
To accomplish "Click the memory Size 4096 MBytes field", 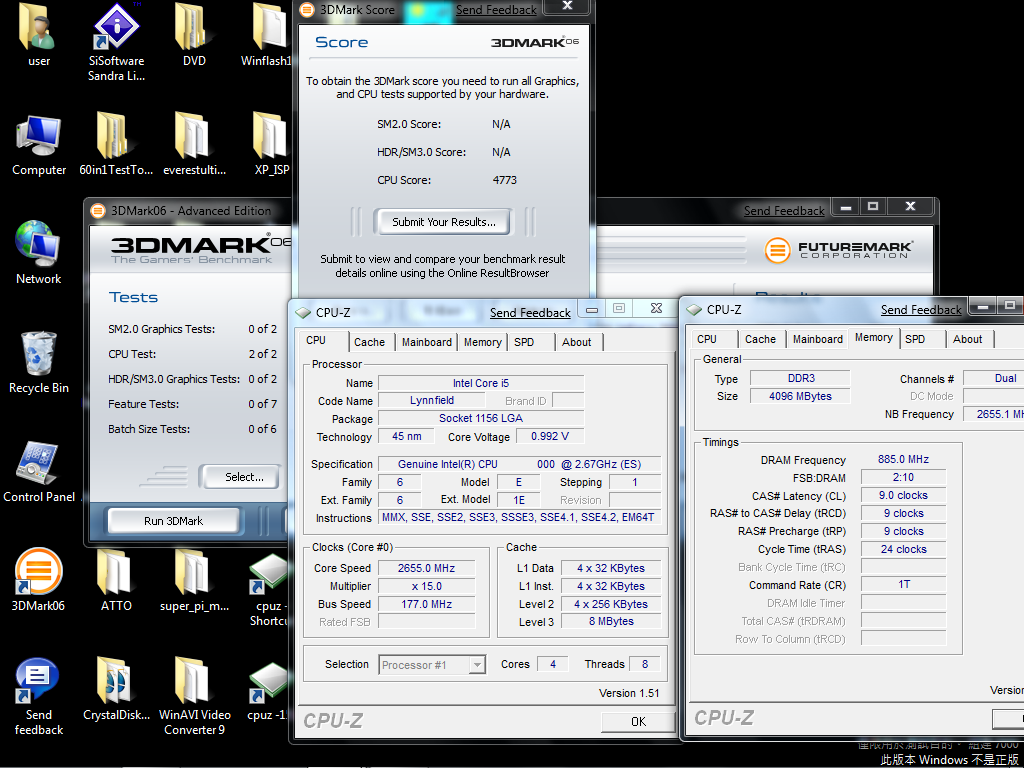I will (x=800, y=396).
